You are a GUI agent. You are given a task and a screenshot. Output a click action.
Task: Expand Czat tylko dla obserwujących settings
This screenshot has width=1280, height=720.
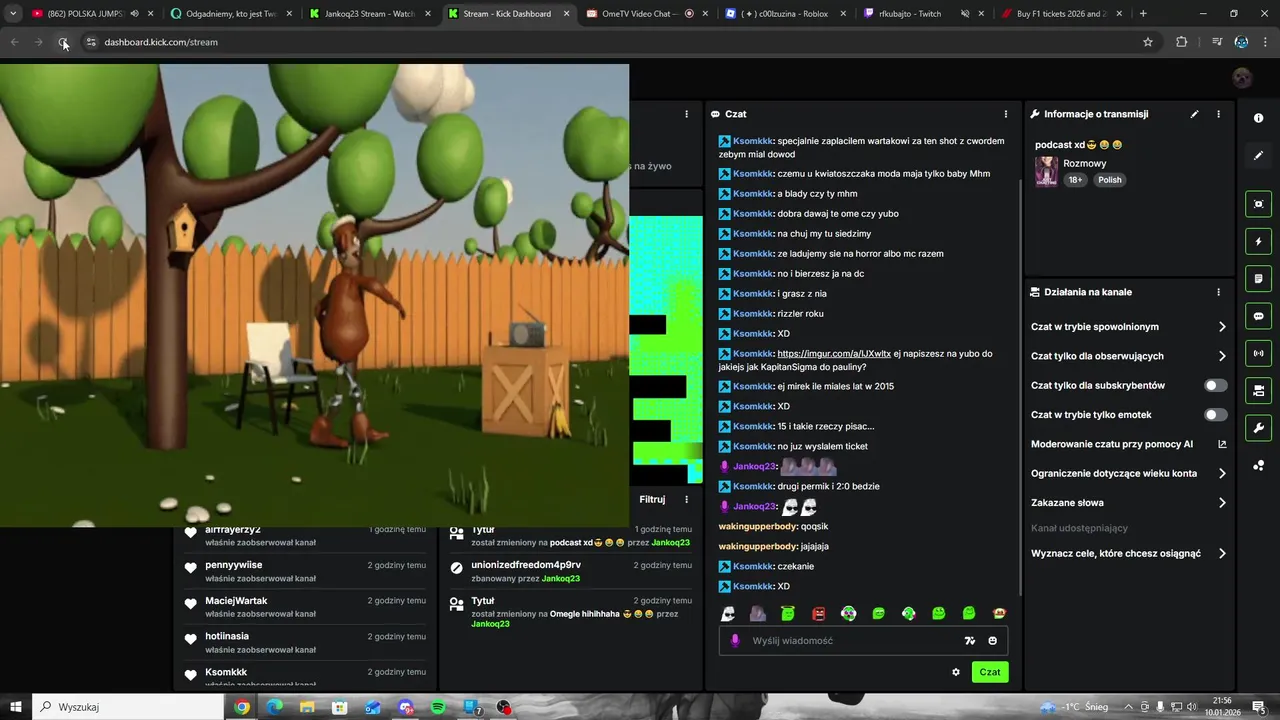[1128, 356]
